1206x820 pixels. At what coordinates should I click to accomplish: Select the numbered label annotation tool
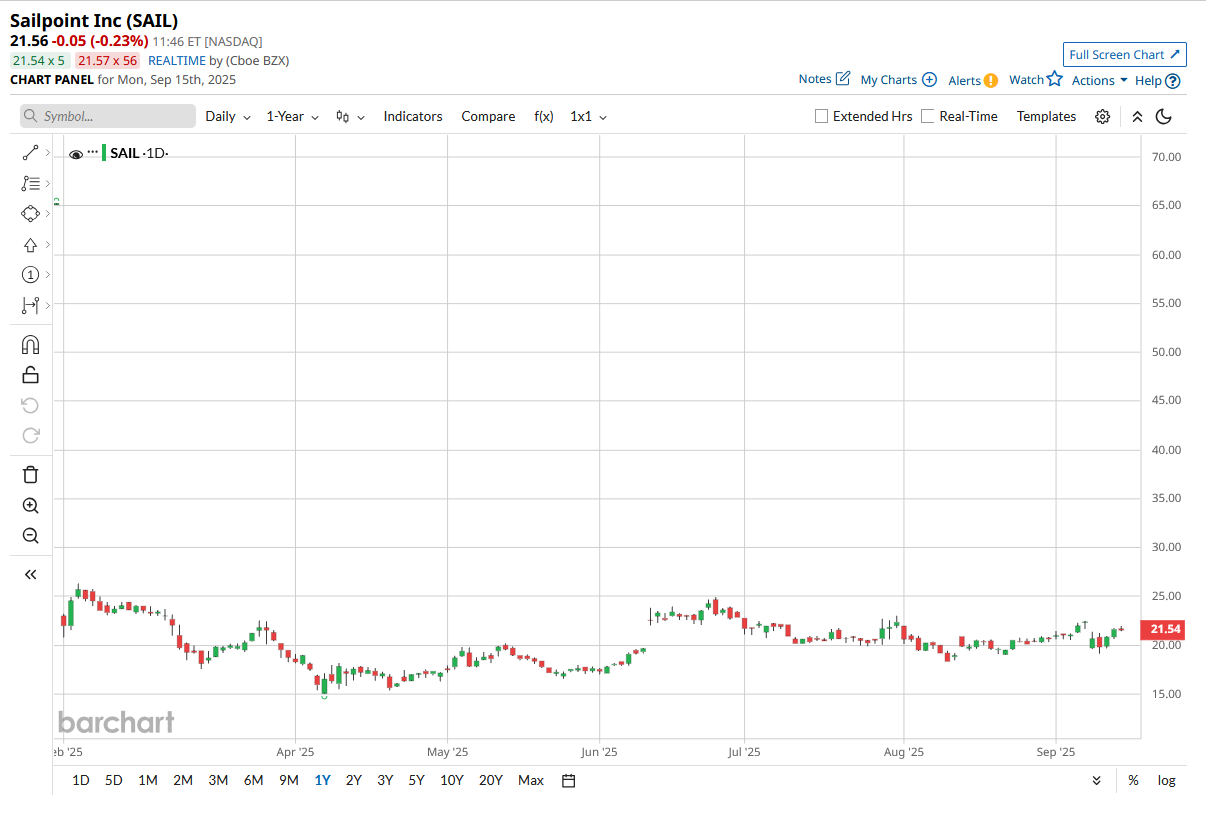[x=30, y=275]
